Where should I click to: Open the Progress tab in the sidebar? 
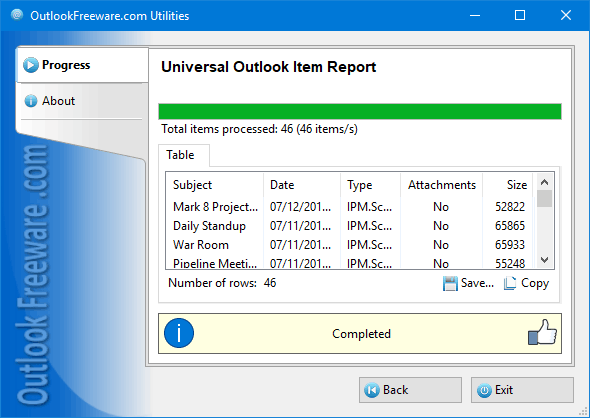pyautogui.click(x=82, y=65)
